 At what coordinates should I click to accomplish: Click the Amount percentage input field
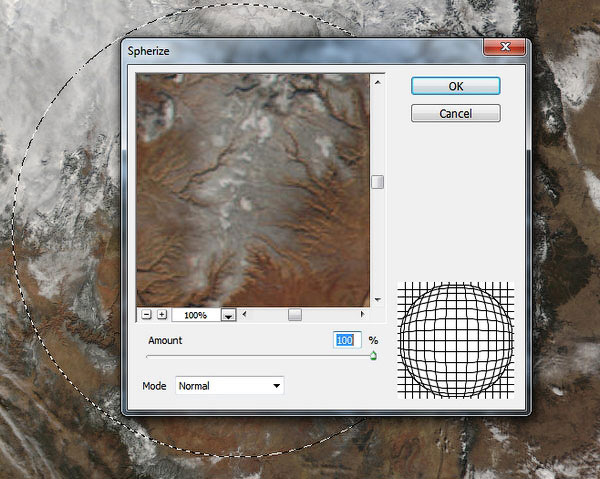tap(346, 341)
